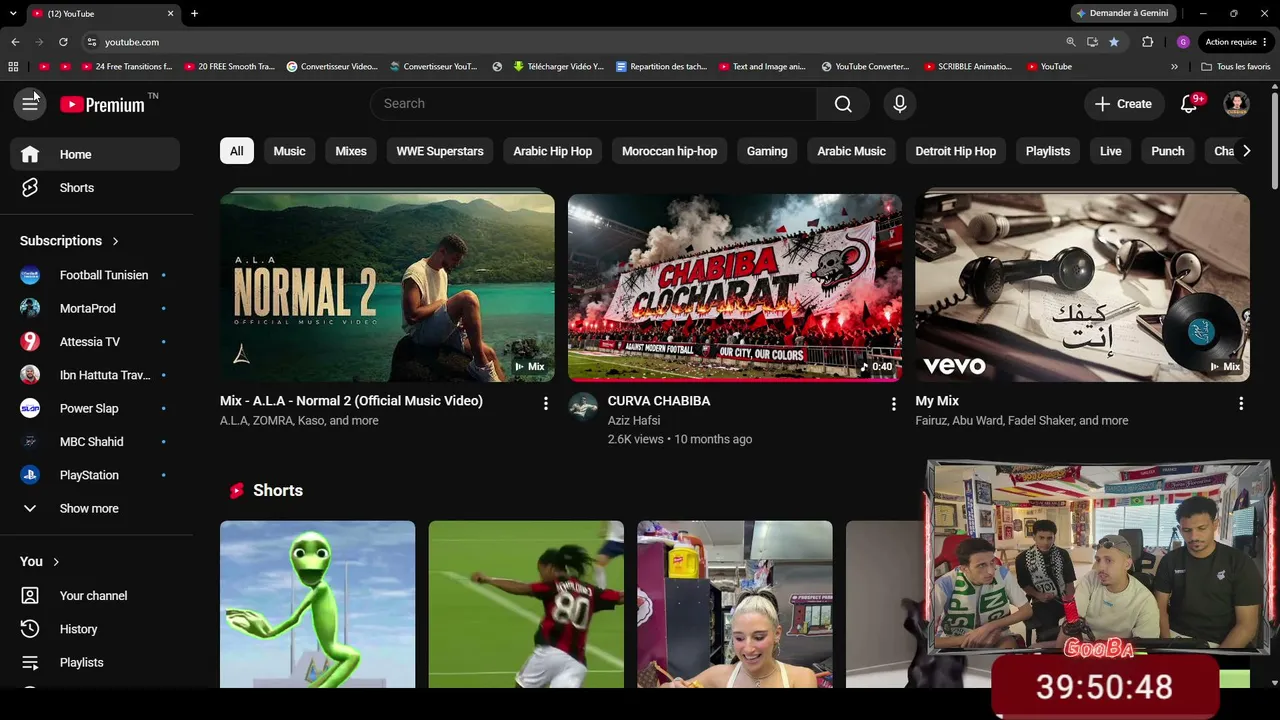Start voice search with the microphone

[x=900, y=104]
